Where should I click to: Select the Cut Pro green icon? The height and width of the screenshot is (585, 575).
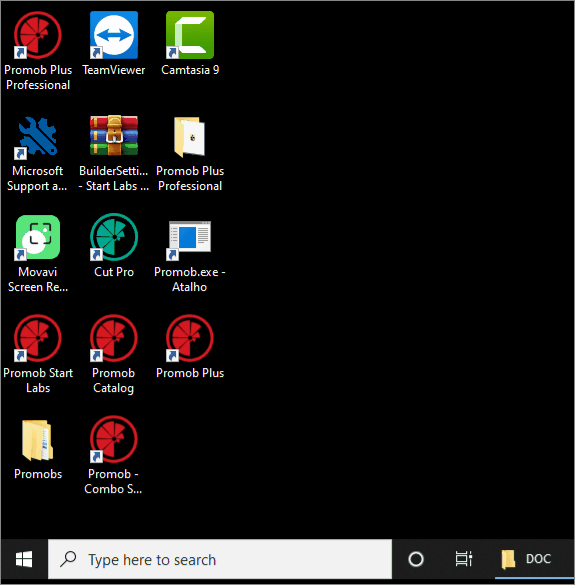pos(114,237)
